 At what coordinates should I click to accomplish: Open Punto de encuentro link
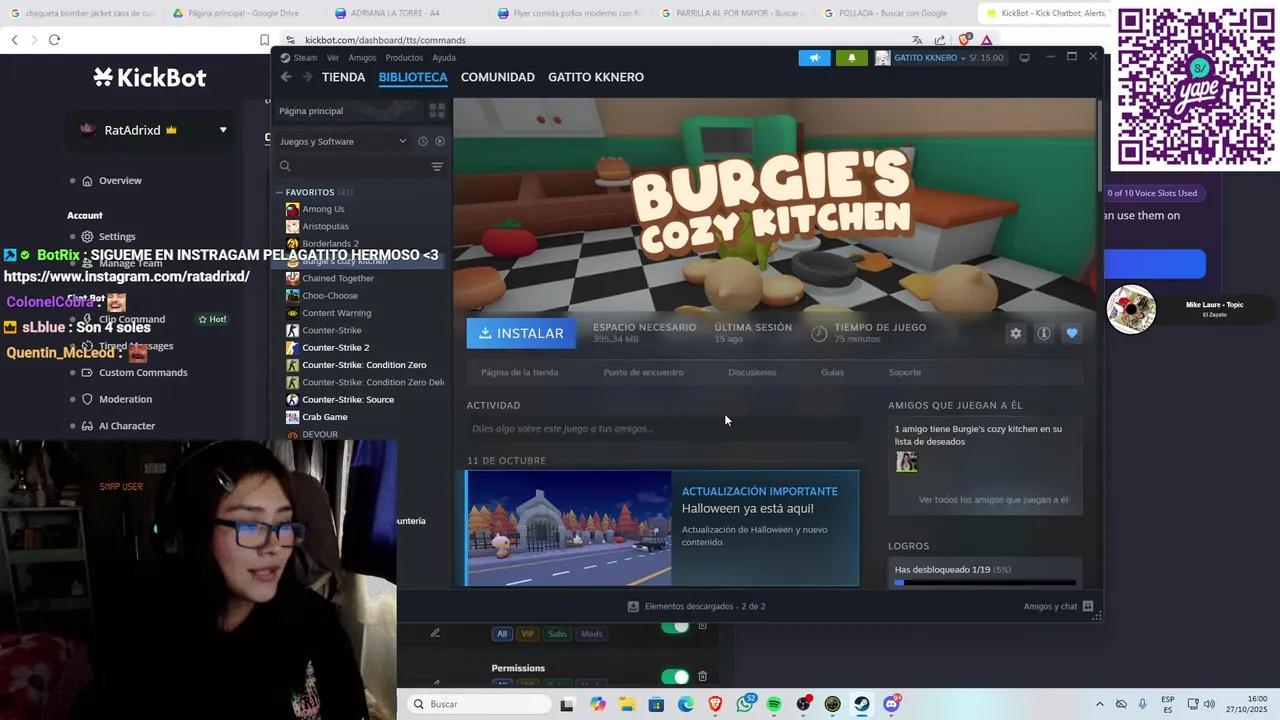pos(643,372)
